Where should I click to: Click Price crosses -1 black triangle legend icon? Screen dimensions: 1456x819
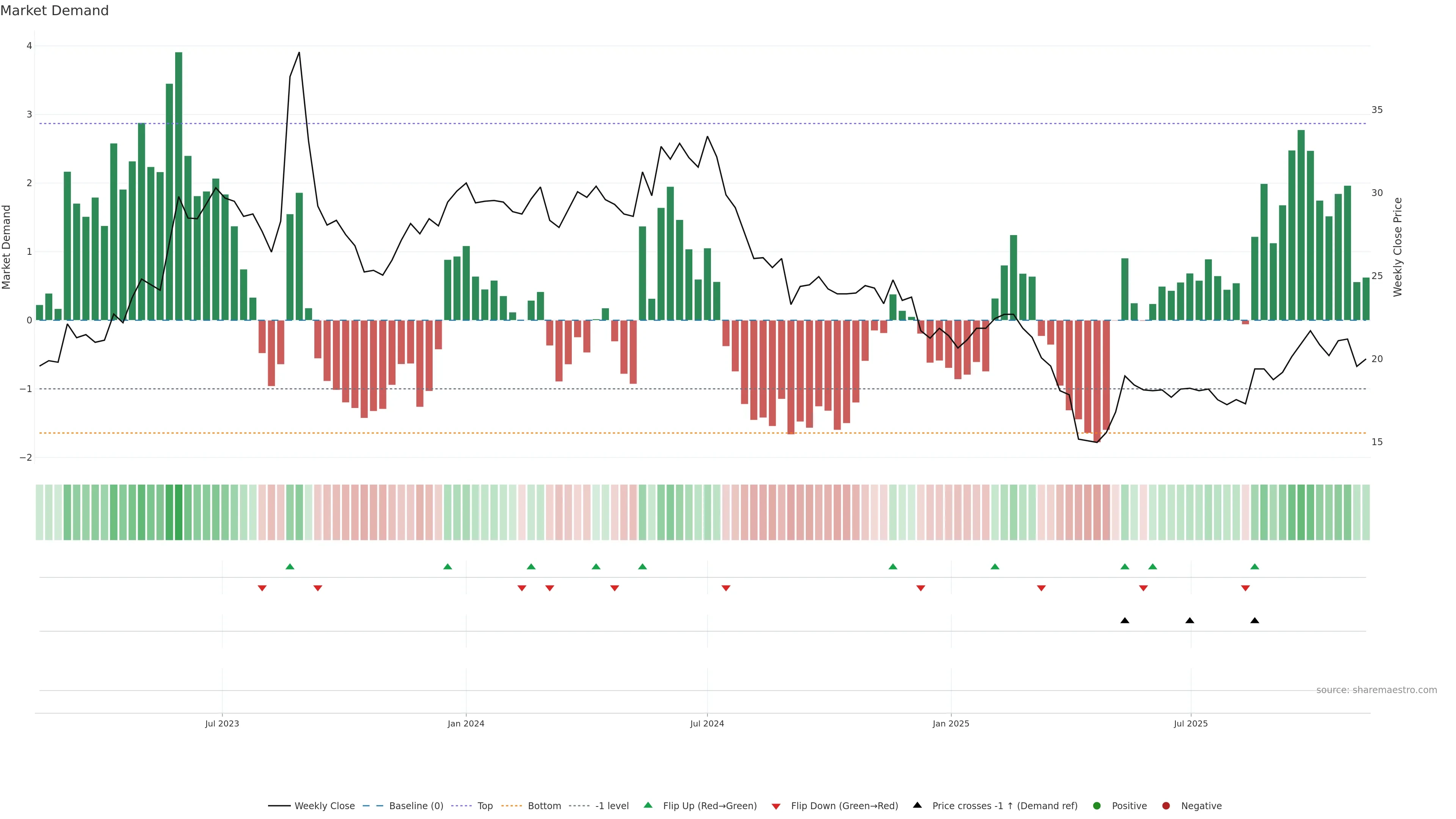point(917,805)
